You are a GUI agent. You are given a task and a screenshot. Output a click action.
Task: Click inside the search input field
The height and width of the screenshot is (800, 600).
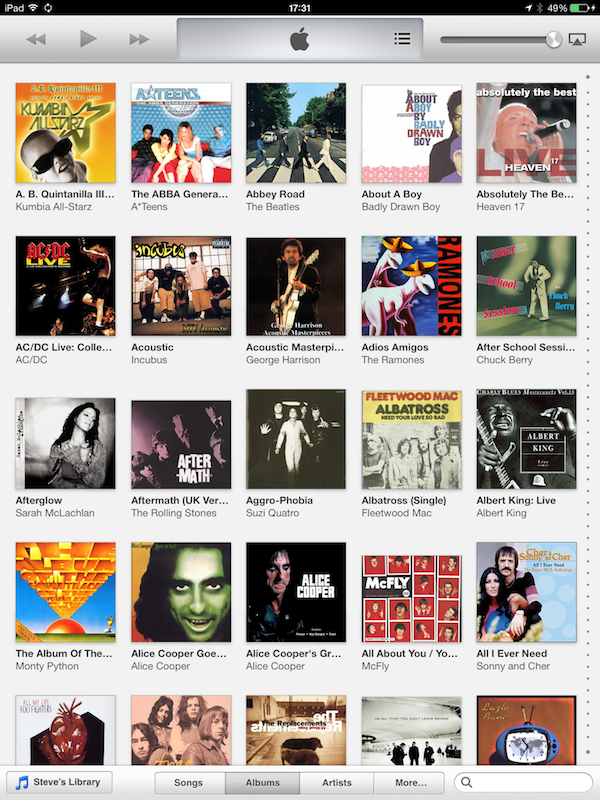(523, 782)
